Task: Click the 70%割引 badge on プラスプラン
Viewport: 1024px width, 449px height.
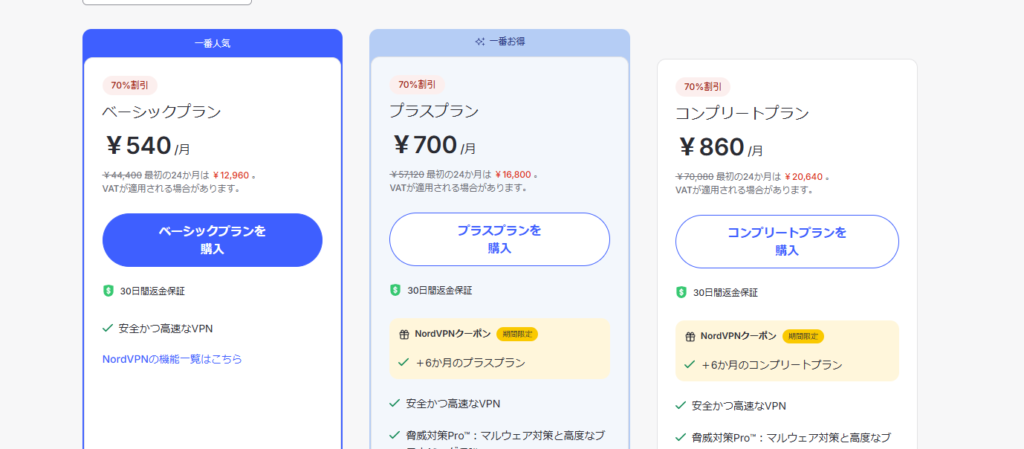Action: tap(417, 85)
